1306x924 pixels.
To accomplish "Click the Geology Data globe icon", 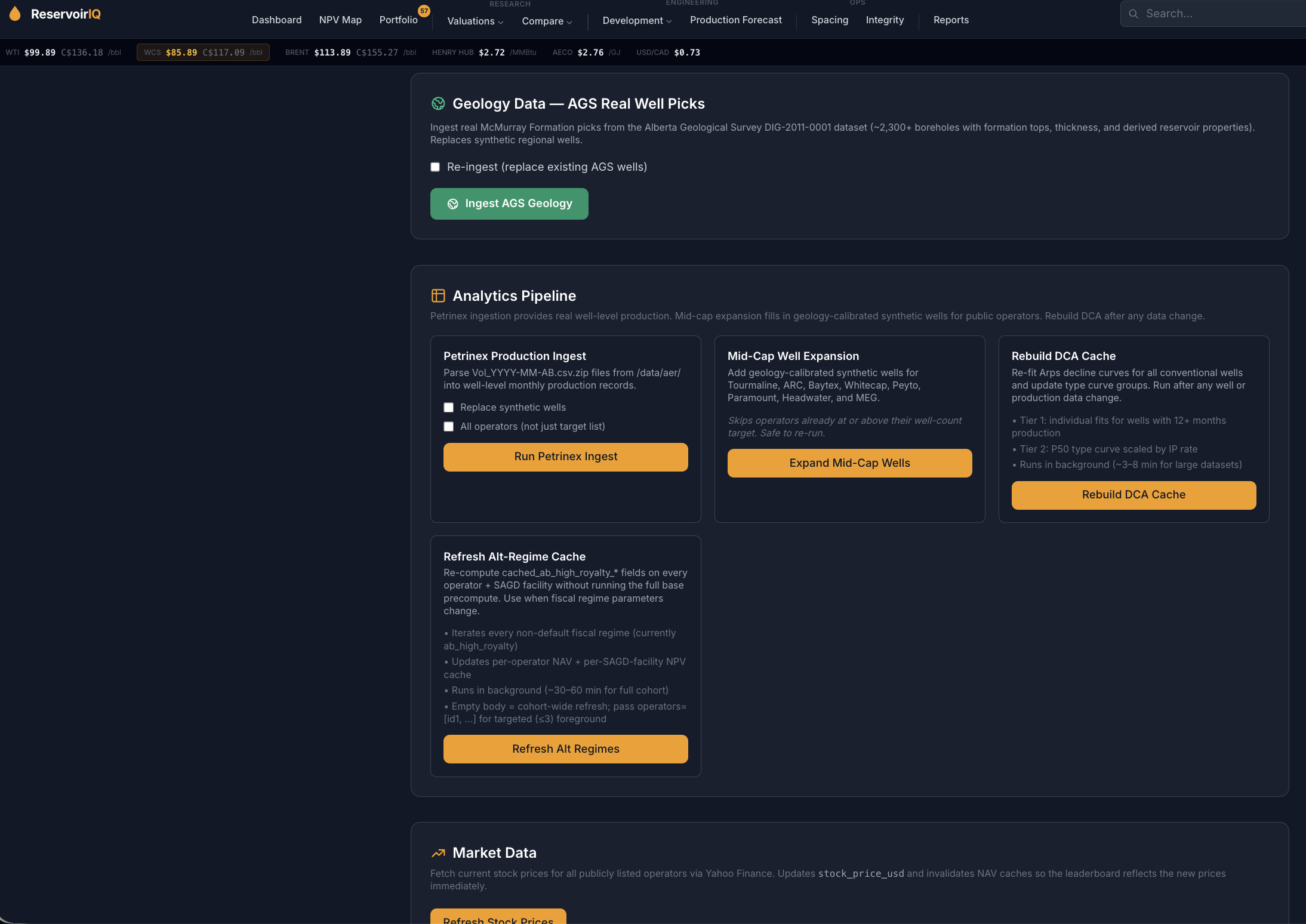I will 438,104.
